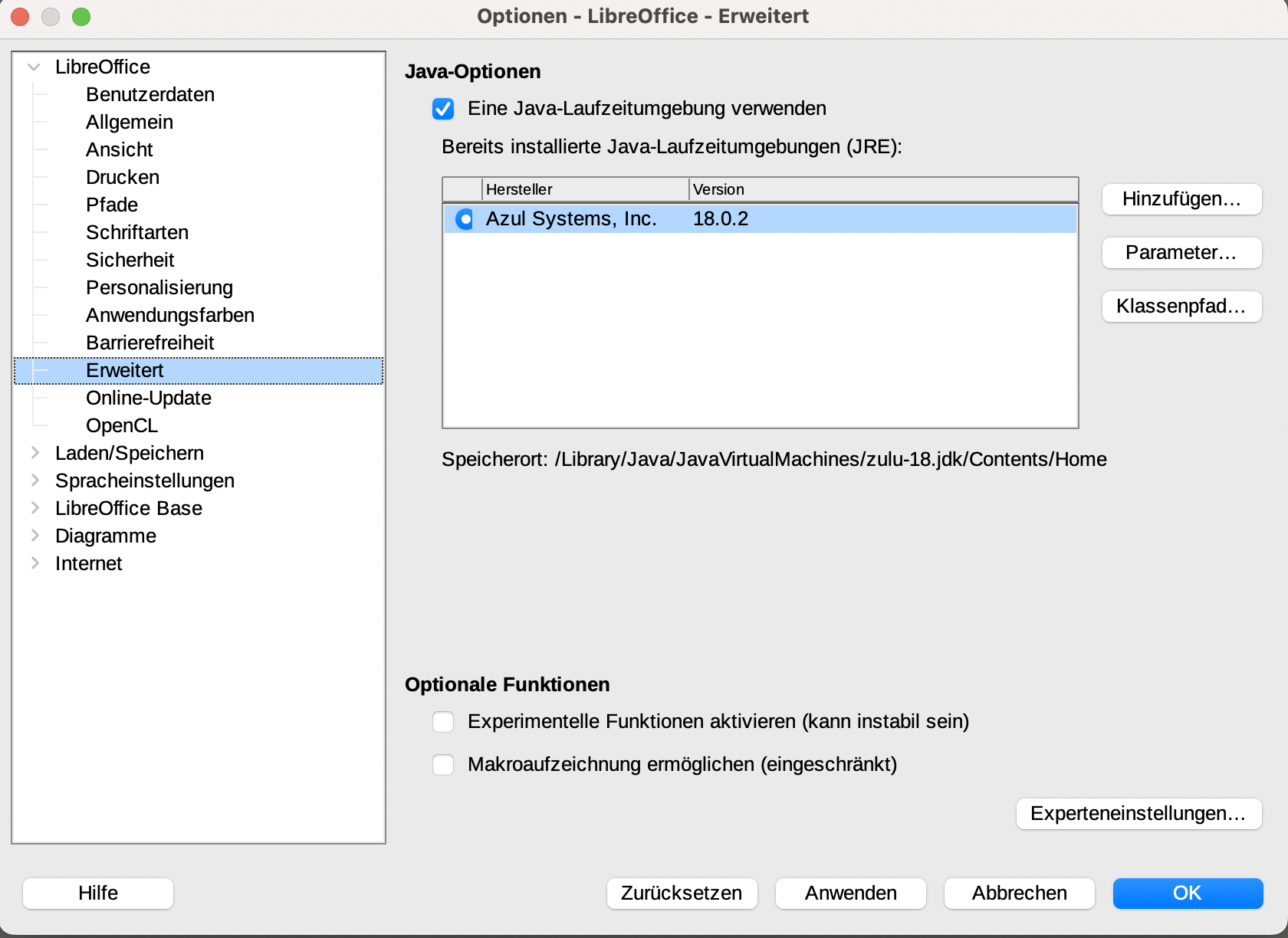Screen dimensions: 1288x938
Task: Sort JRE list by Hersteller column
Action: [585, 189]
